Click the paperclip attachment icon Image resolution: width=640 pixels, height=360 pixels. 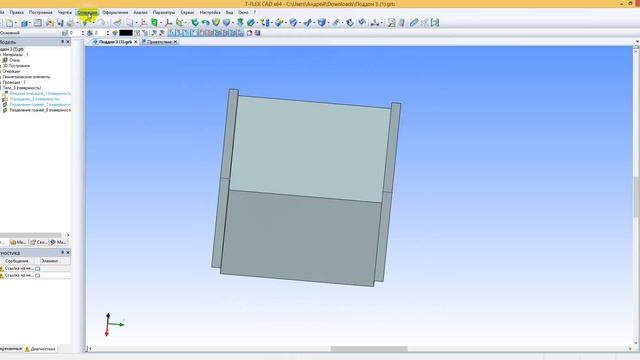413,23
